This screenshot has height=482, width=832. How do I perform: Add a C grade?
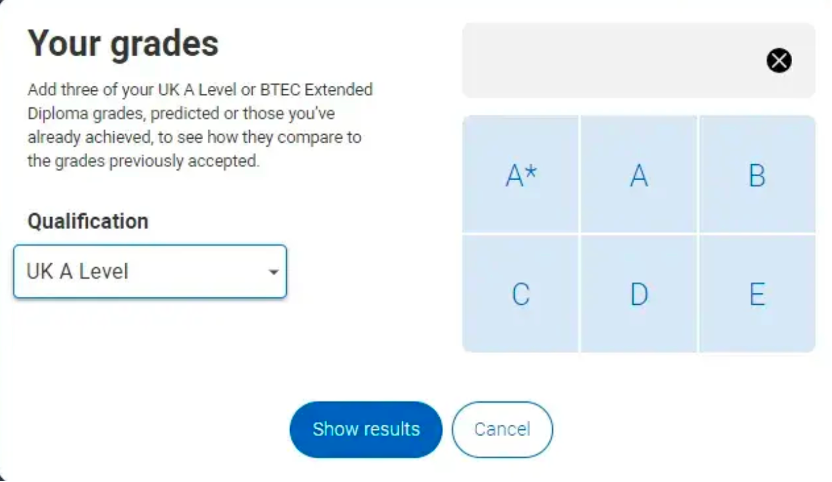[521, 294]
